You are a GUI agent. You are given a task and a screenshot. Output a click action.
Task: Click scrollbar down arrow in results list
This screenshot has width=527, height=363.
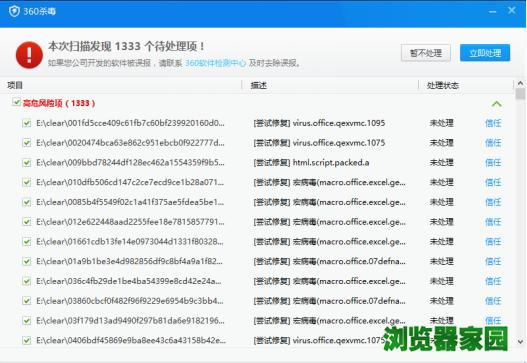tap(520, 342)
